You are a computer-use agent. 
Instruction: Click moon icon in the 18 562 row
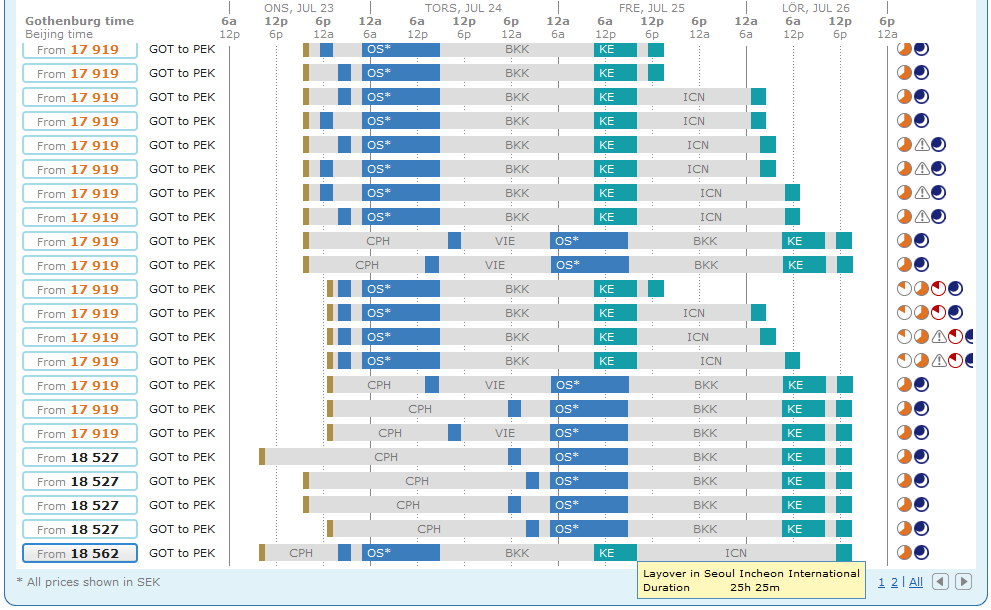point(921,553)
